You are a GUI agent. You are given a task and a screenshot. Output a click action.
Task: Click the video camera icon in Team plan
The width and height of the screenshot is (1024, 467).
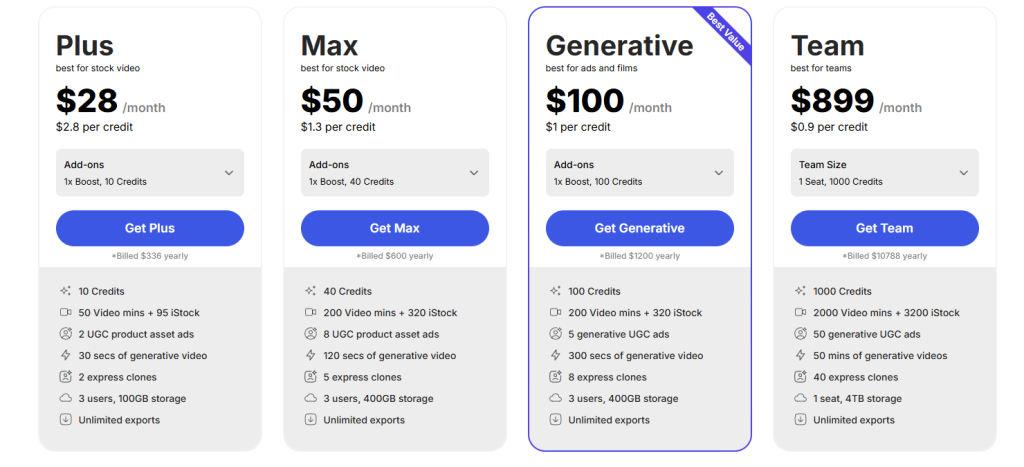[800, 313]
